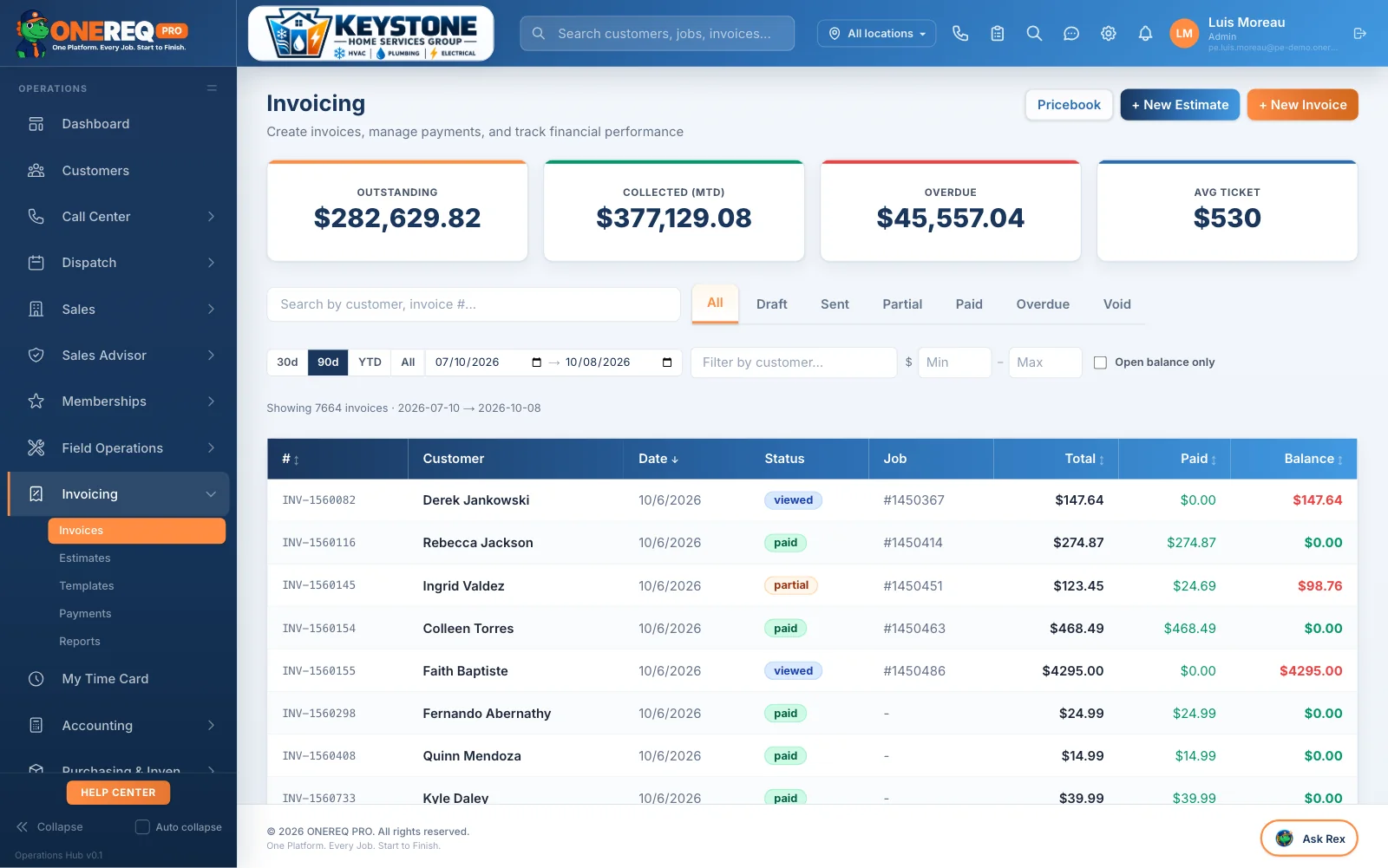
Task: Select the YTD date range
Action: (x=370, y=362)
